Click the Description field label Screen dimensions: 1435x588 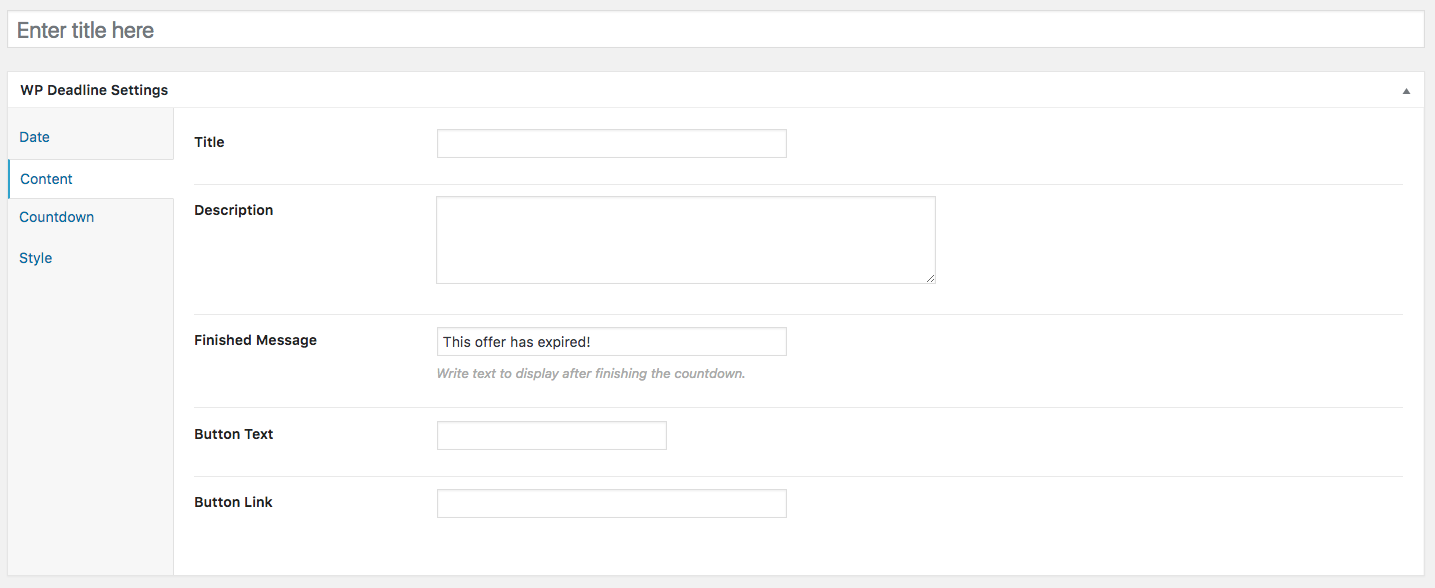coord(233,210)
